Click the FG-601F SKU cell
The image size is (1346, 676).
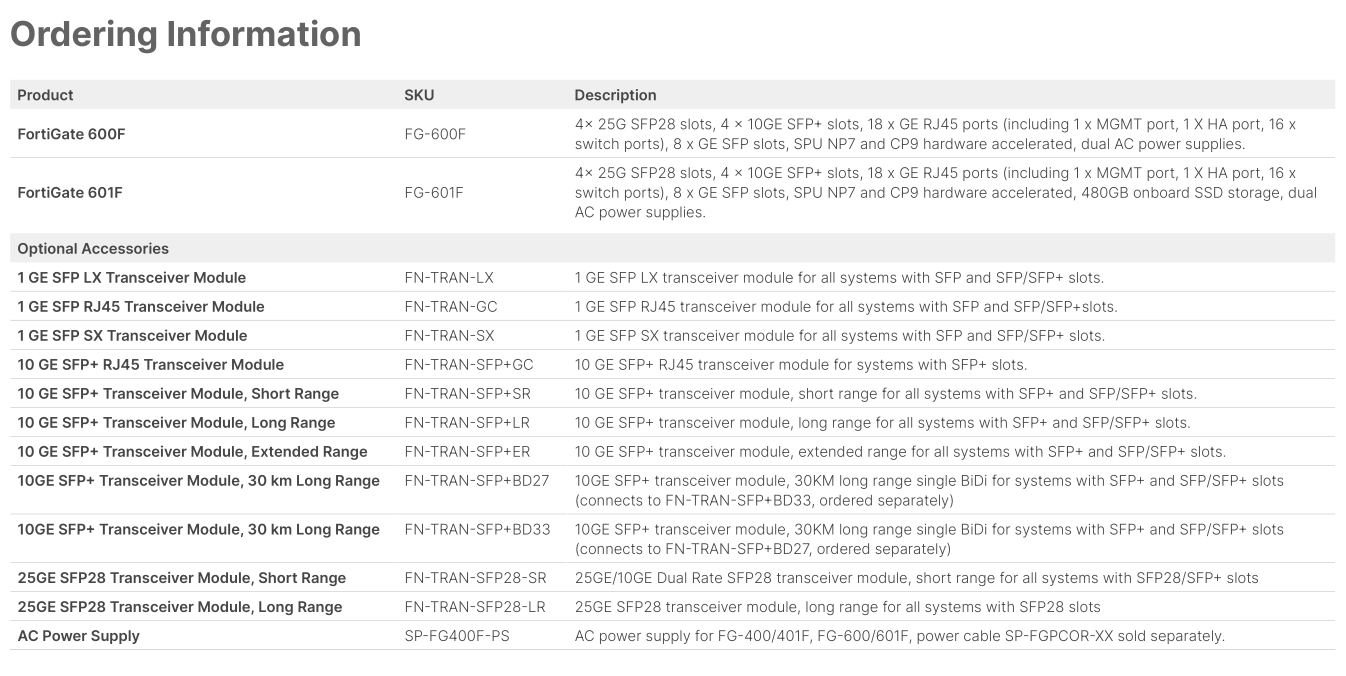[x=434, y=192]
